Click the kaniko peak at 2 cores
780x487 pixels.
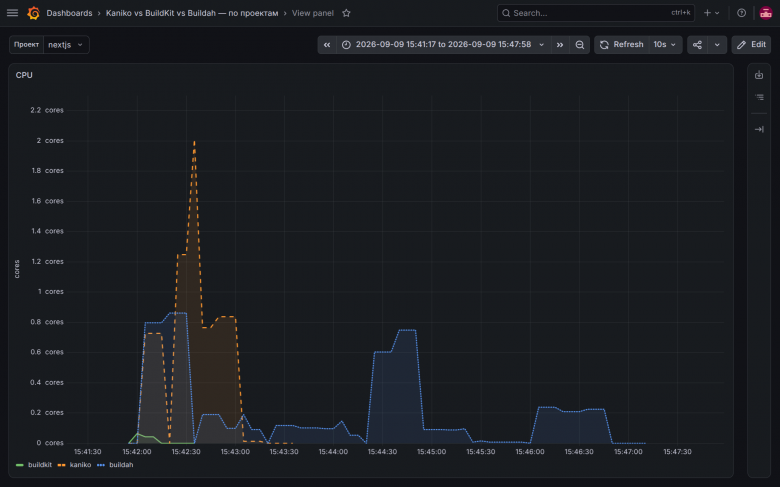[194, 141]
